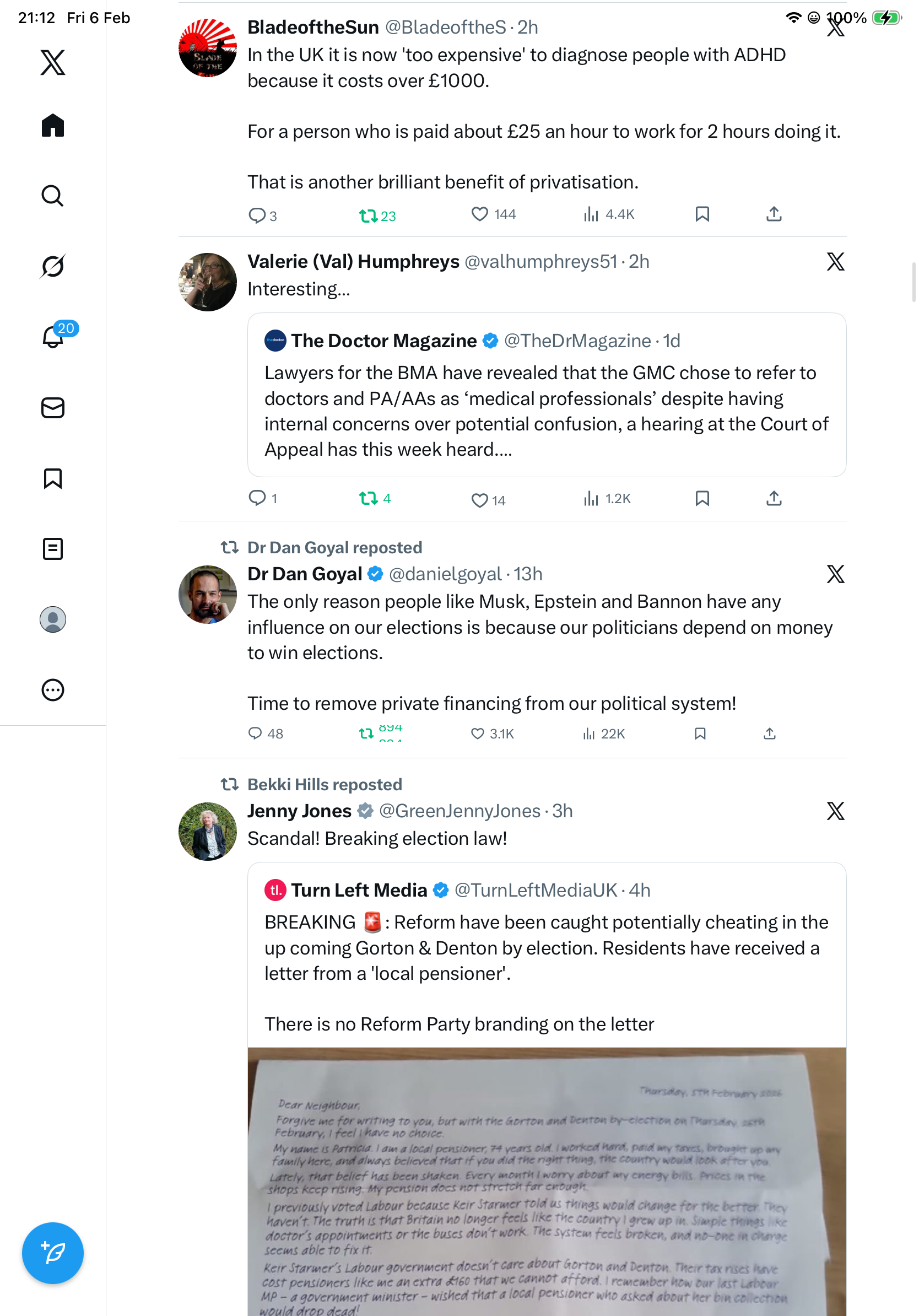Open the Profile avatar icon in sidebar
Image resolution: width=919 pixels, height=1316 pixels.
pos(53,619)
